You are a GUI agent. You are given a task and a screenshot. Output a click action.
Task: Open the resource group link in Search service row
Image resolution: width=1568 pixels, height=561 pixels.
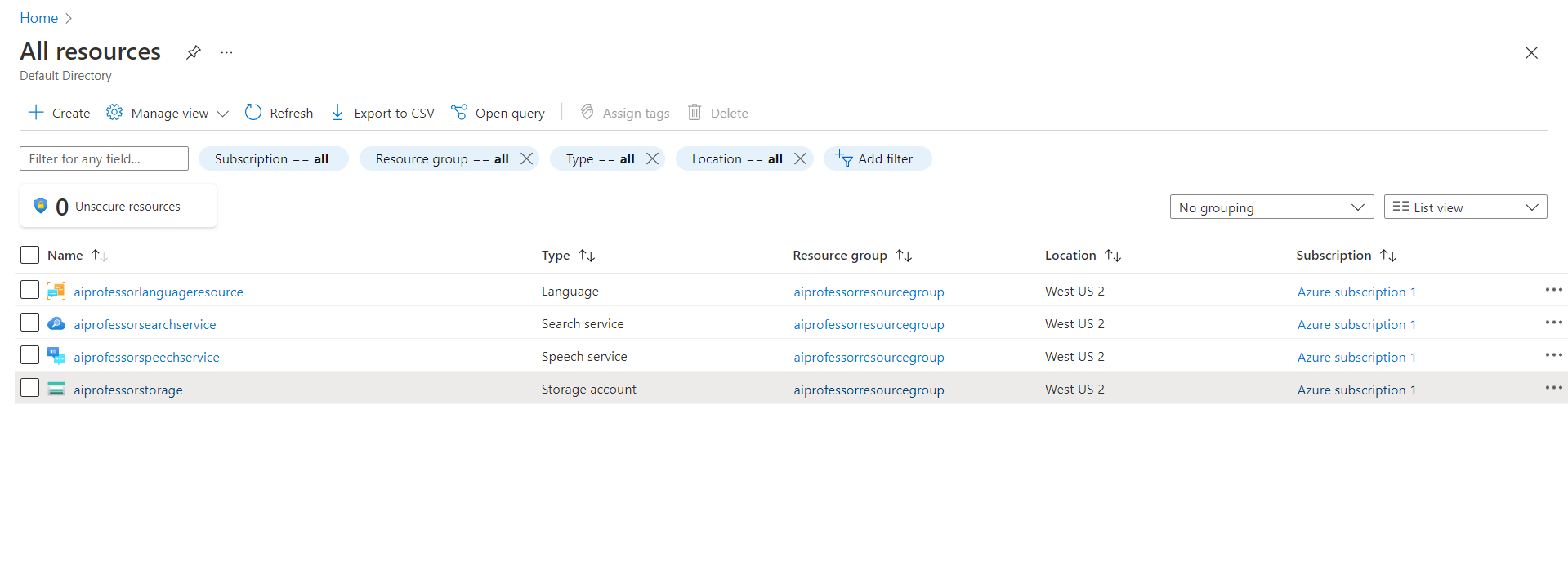[869, 324]
